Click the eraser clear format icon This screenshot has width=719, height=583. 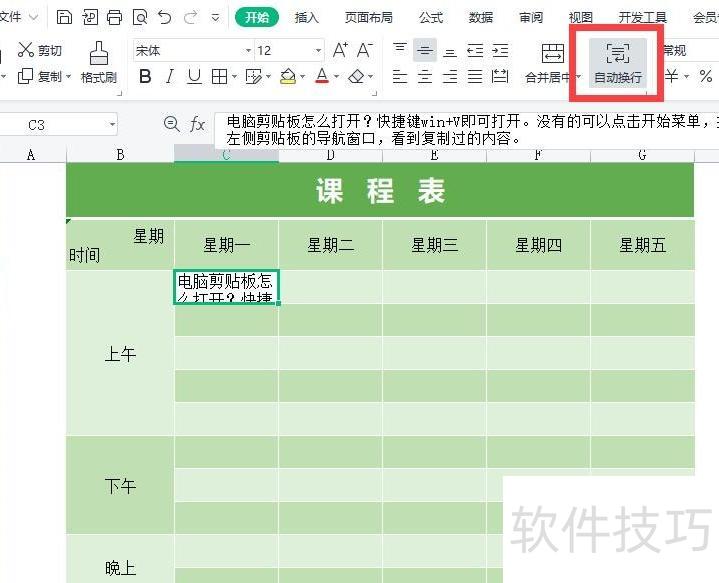pos(356,76)
